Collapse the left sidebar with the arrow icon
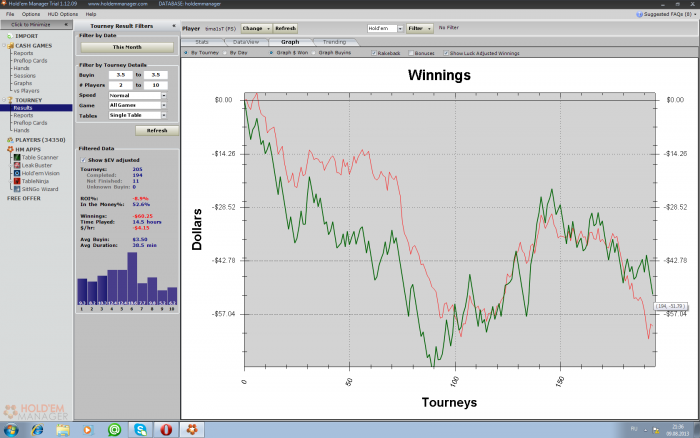 (66, 25)
